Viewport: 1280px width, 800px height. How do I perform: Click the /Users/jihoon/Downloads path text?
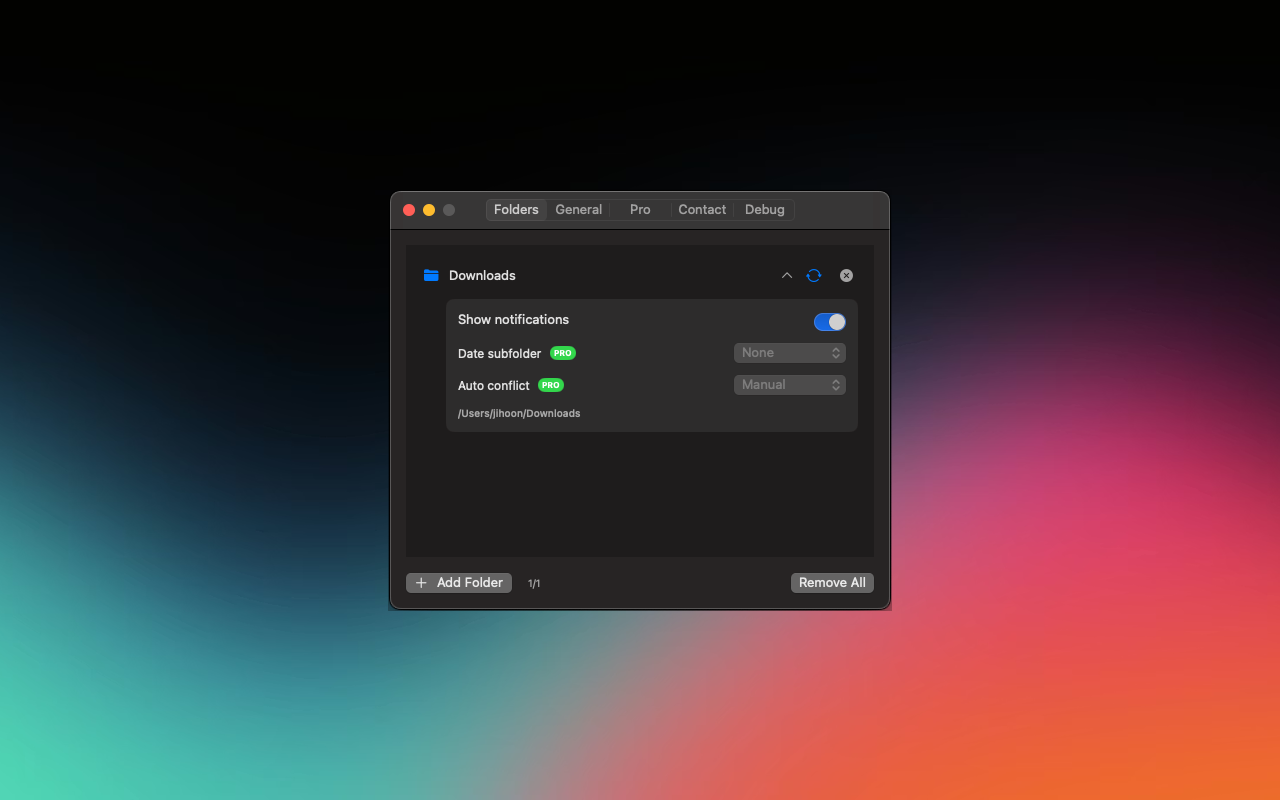tap(519, 414)
